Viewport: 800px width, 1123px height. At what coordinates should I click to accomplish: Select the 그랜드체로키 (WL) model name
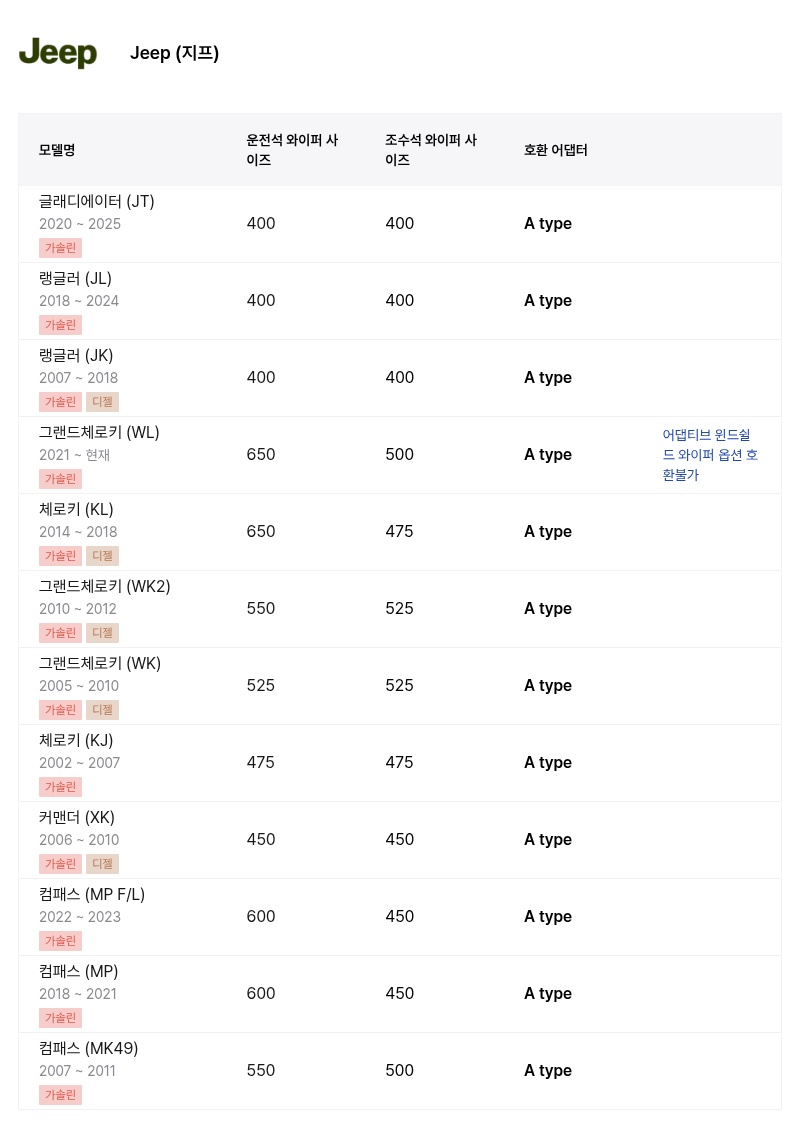99,433
